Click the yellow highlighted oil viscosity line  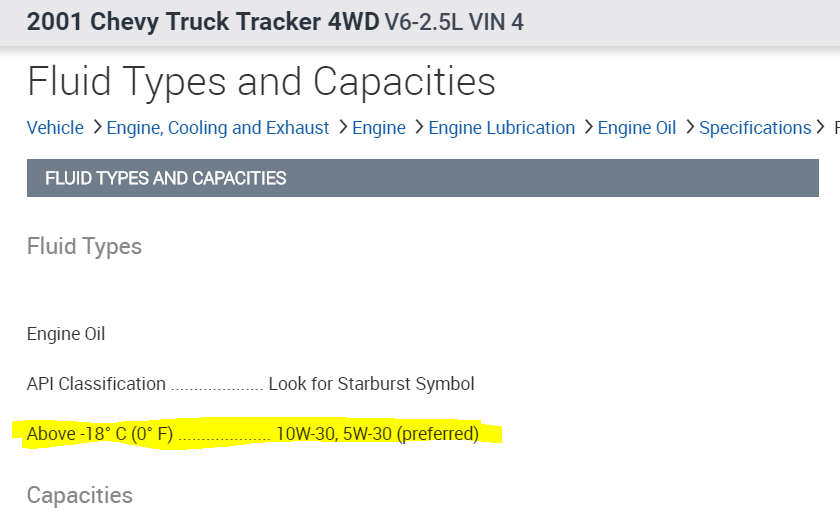(x=253, y=434)
